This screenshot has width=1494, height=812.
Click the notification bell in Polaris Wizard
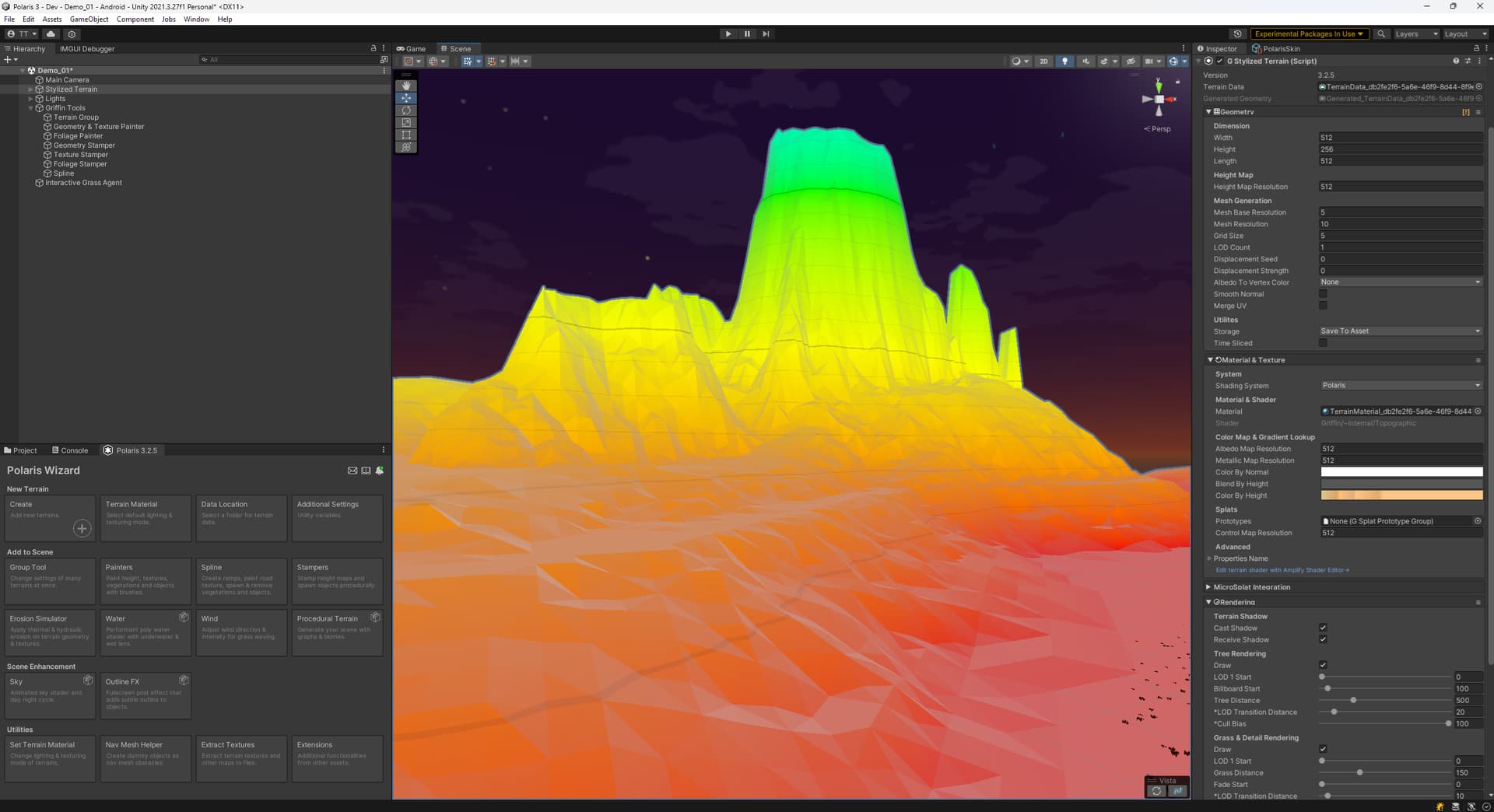click(379, 471)
